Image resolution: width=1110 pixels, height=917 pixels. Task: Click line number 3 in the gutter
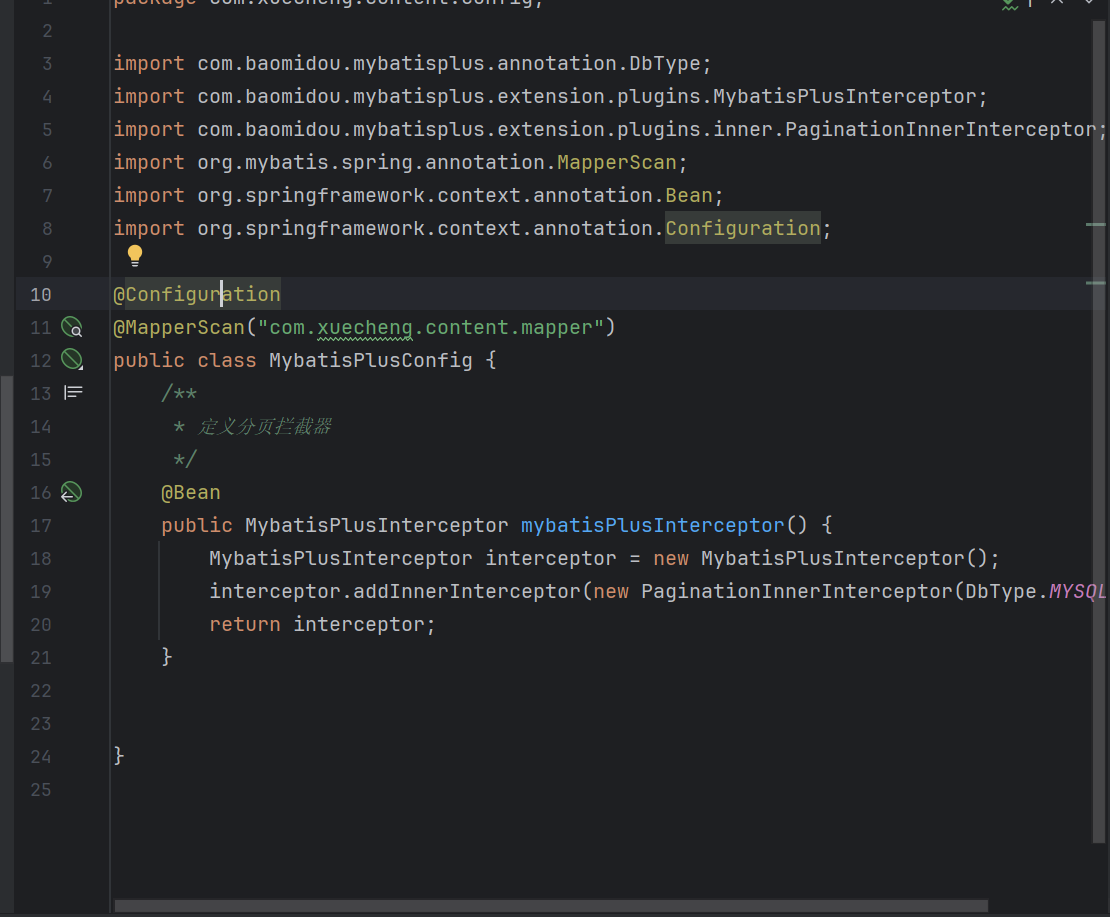47,64
